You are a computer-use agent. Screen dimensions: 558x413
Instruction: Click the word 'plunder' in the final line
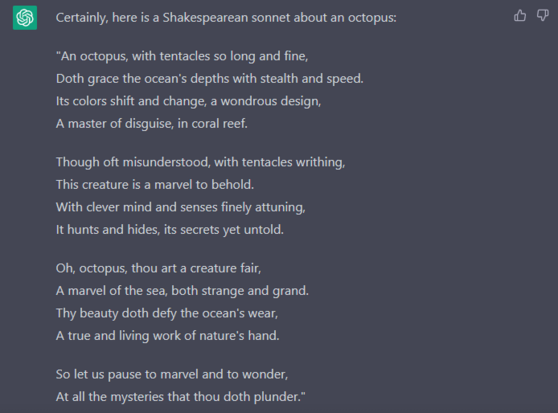click(x=275, y=397)
